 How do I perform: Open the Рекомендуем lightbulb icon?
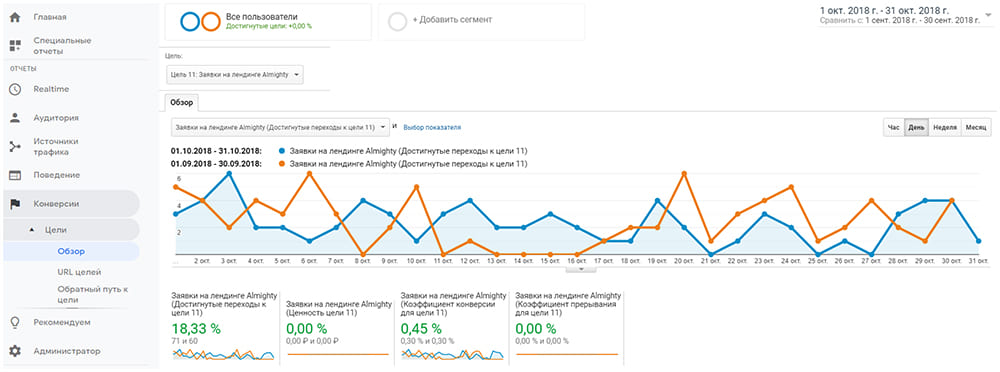(15, 322)
